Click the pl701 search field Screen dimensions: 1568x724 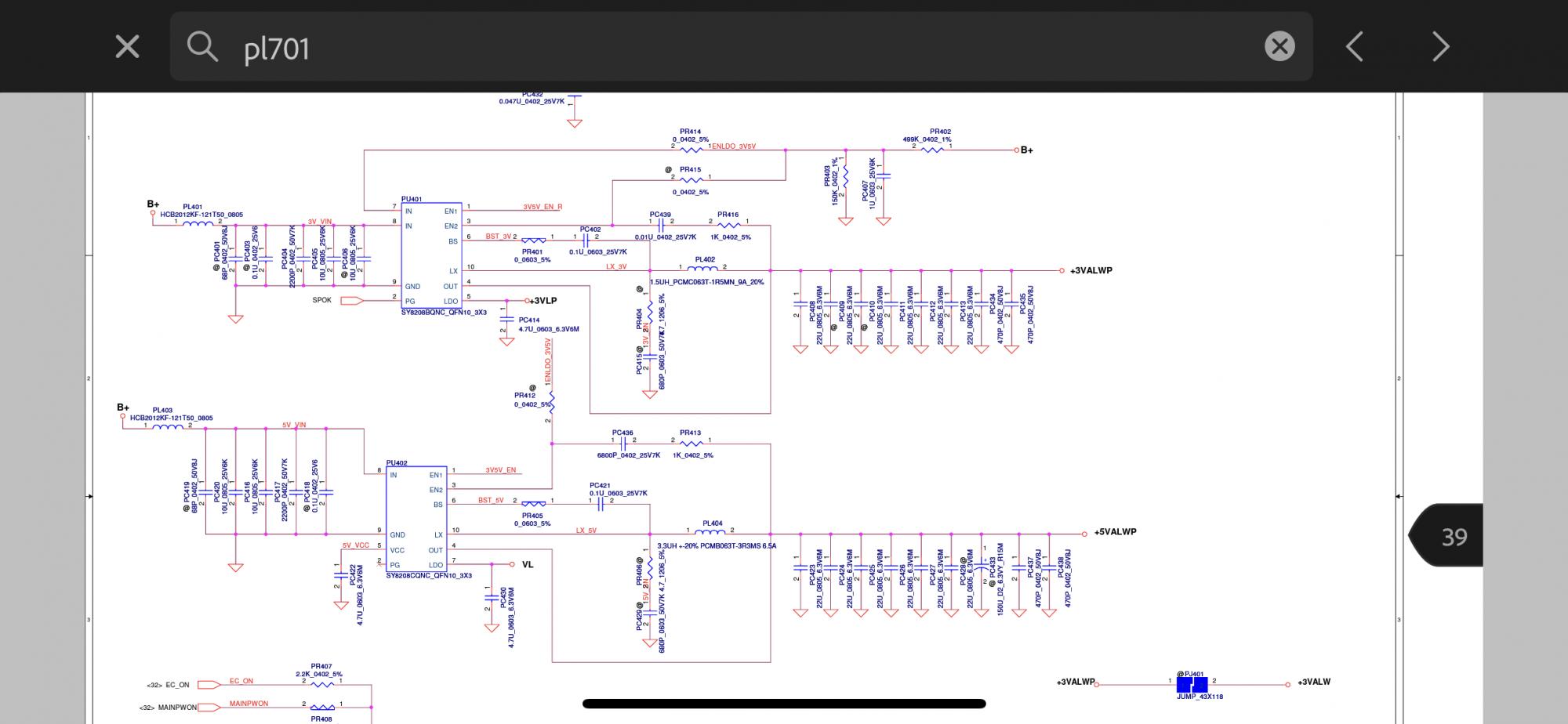[741, 46]
